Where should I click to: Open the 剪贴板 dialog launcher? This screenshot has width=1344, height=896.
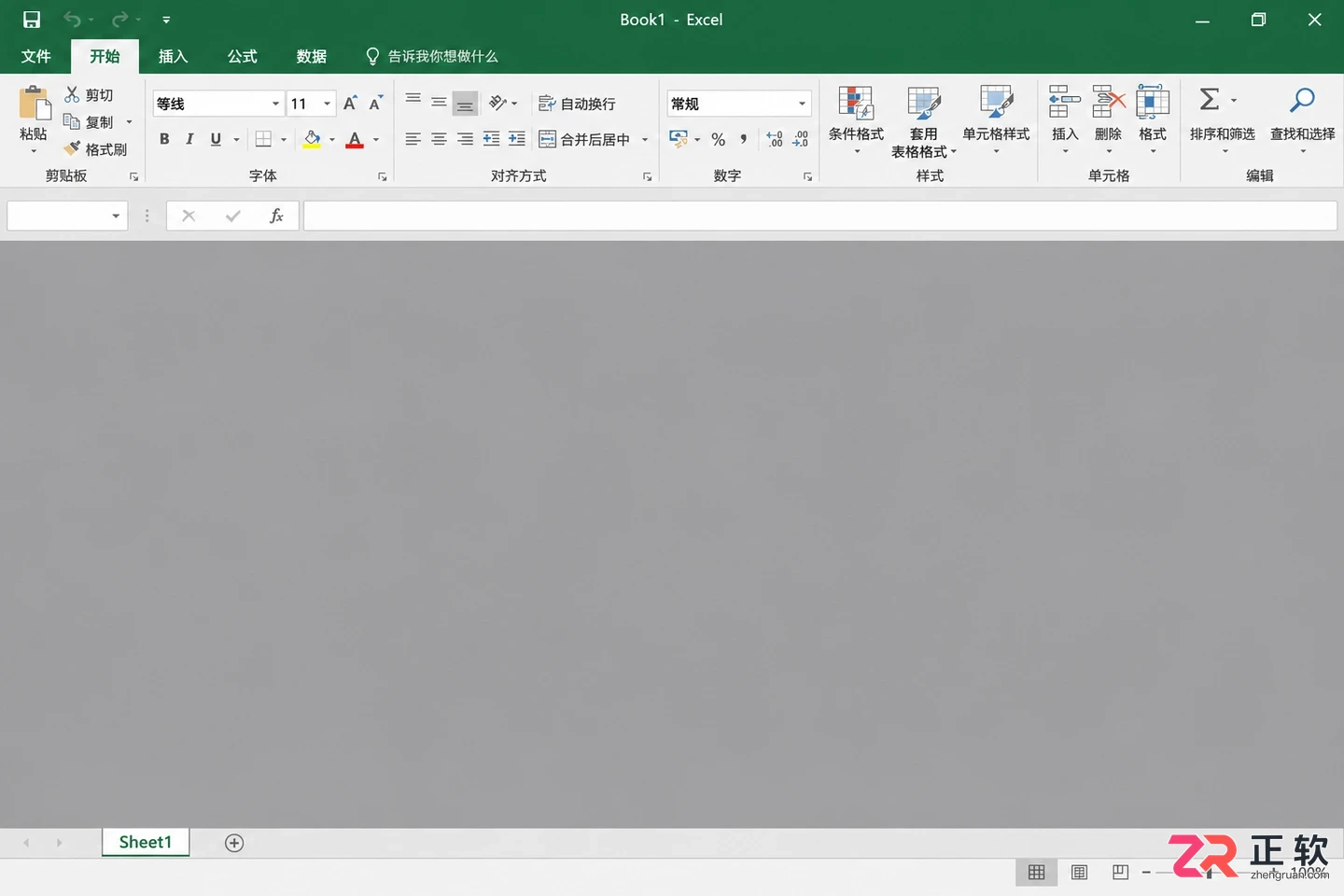(133, 176)
